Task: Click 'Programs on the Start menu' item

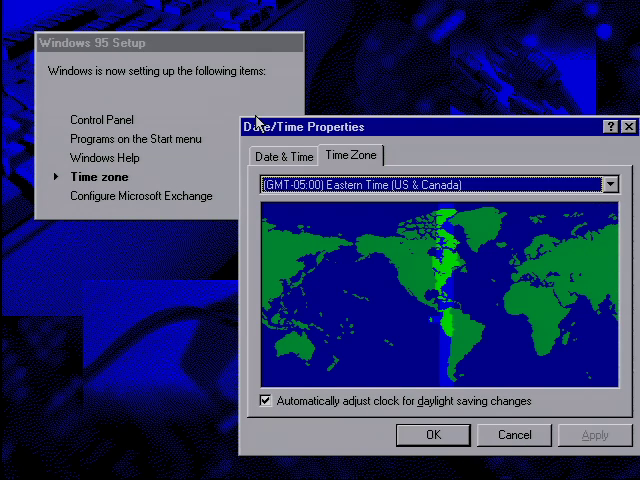Action: (136, 139)
